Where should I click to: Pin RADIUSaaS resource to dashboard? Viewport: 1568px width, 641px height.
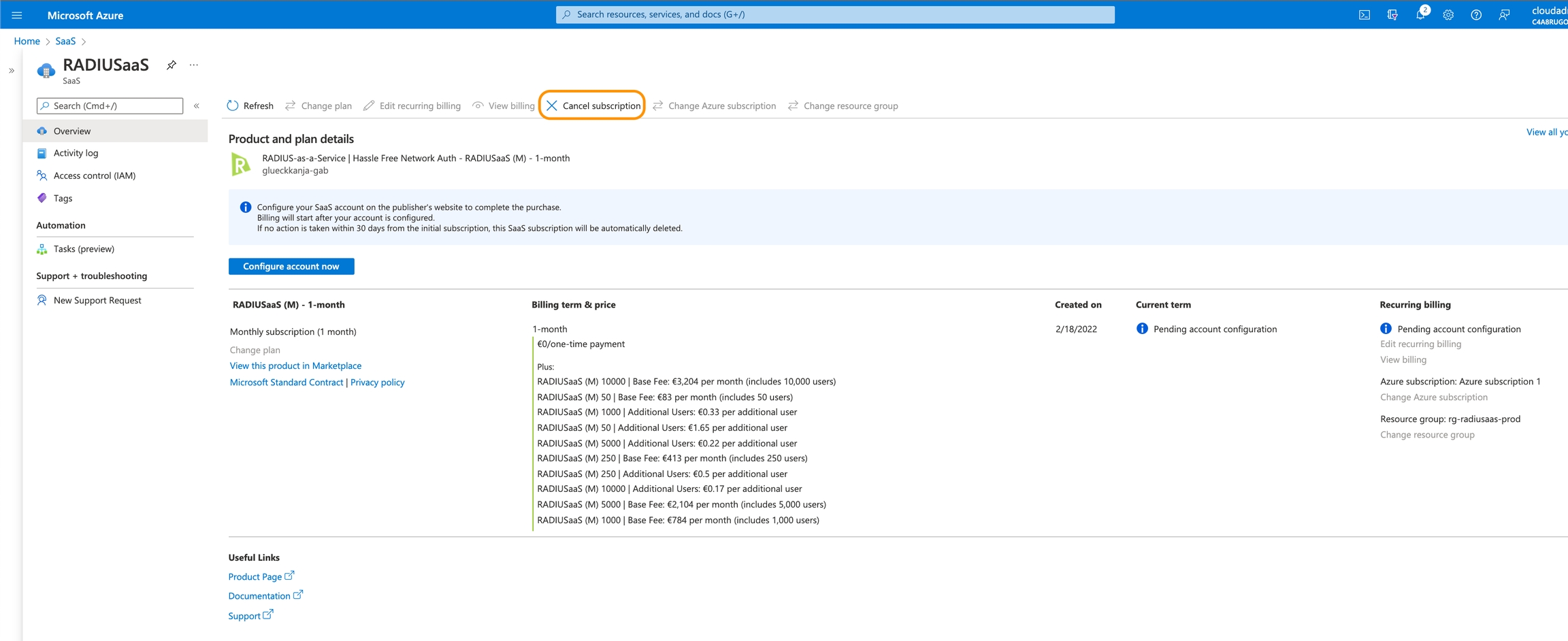(x=171, y=65)
